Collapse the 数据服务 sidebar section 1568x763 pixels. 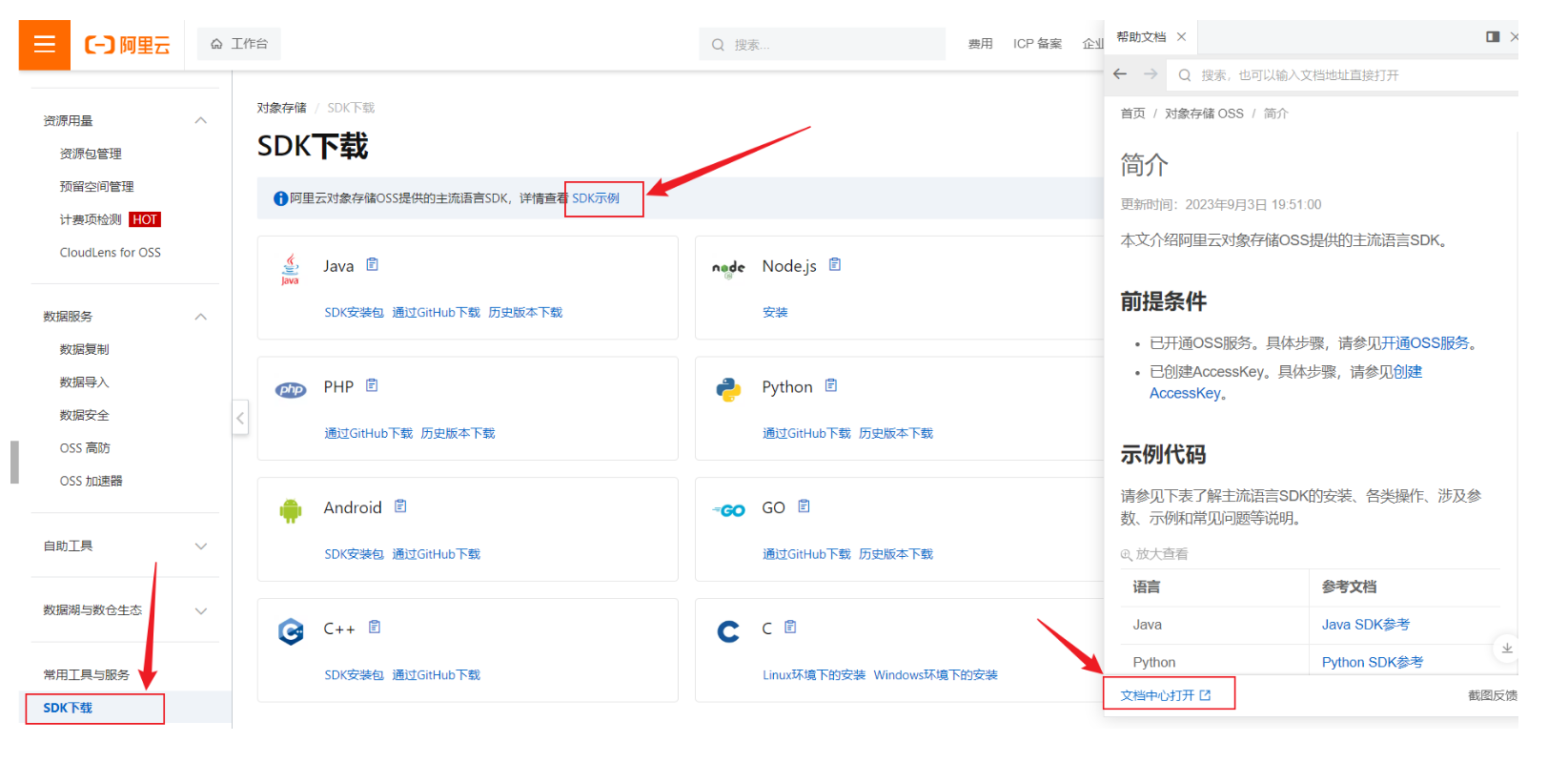tap(201, 317)
